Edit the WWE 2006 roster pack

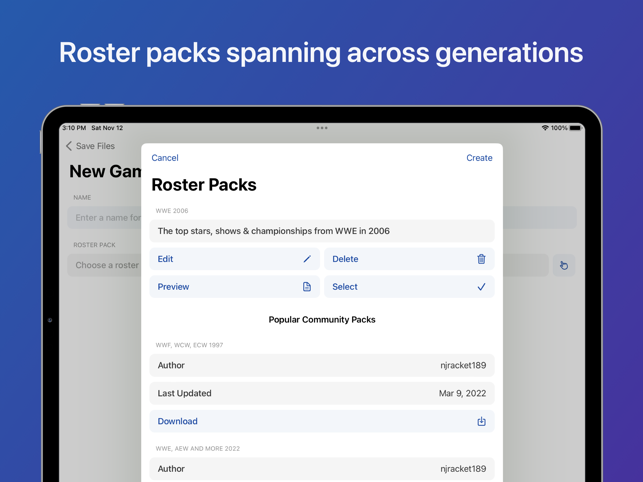tap(235, 259)
